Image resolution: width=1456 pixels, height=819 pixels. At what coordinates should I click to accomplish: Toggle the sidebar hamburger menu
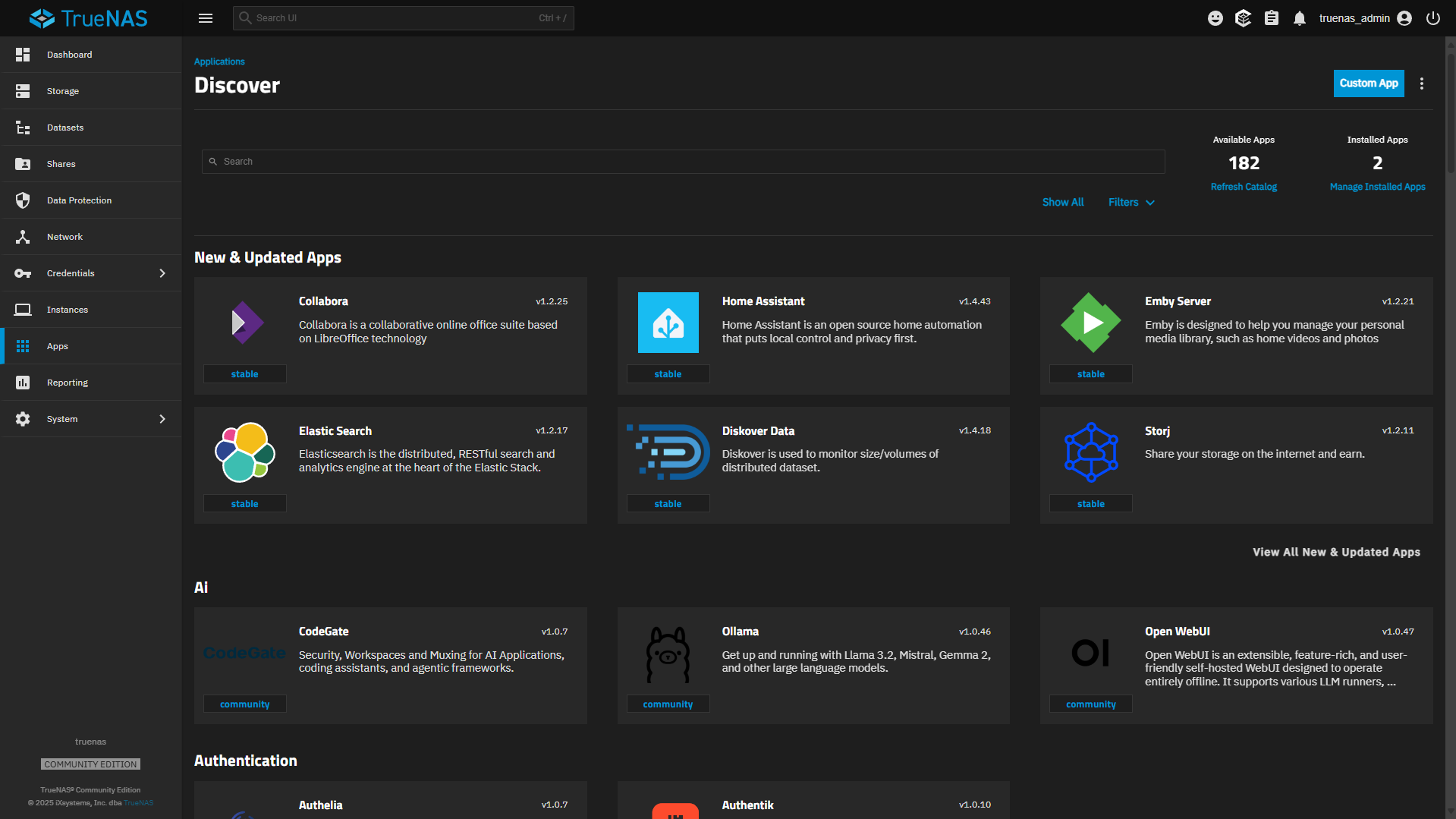point(206,18)
